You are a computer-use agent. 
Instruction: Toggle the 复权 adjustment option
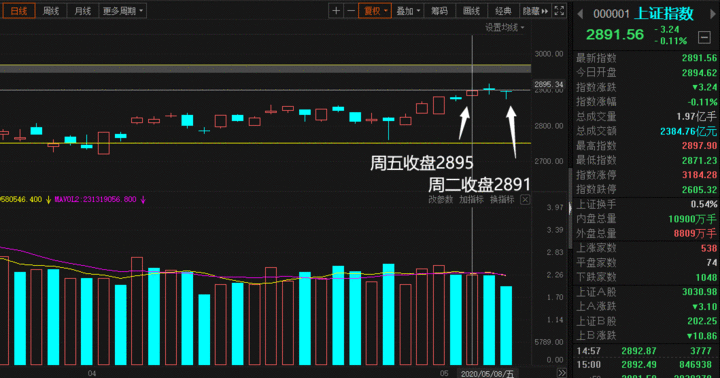coord(375,11)
